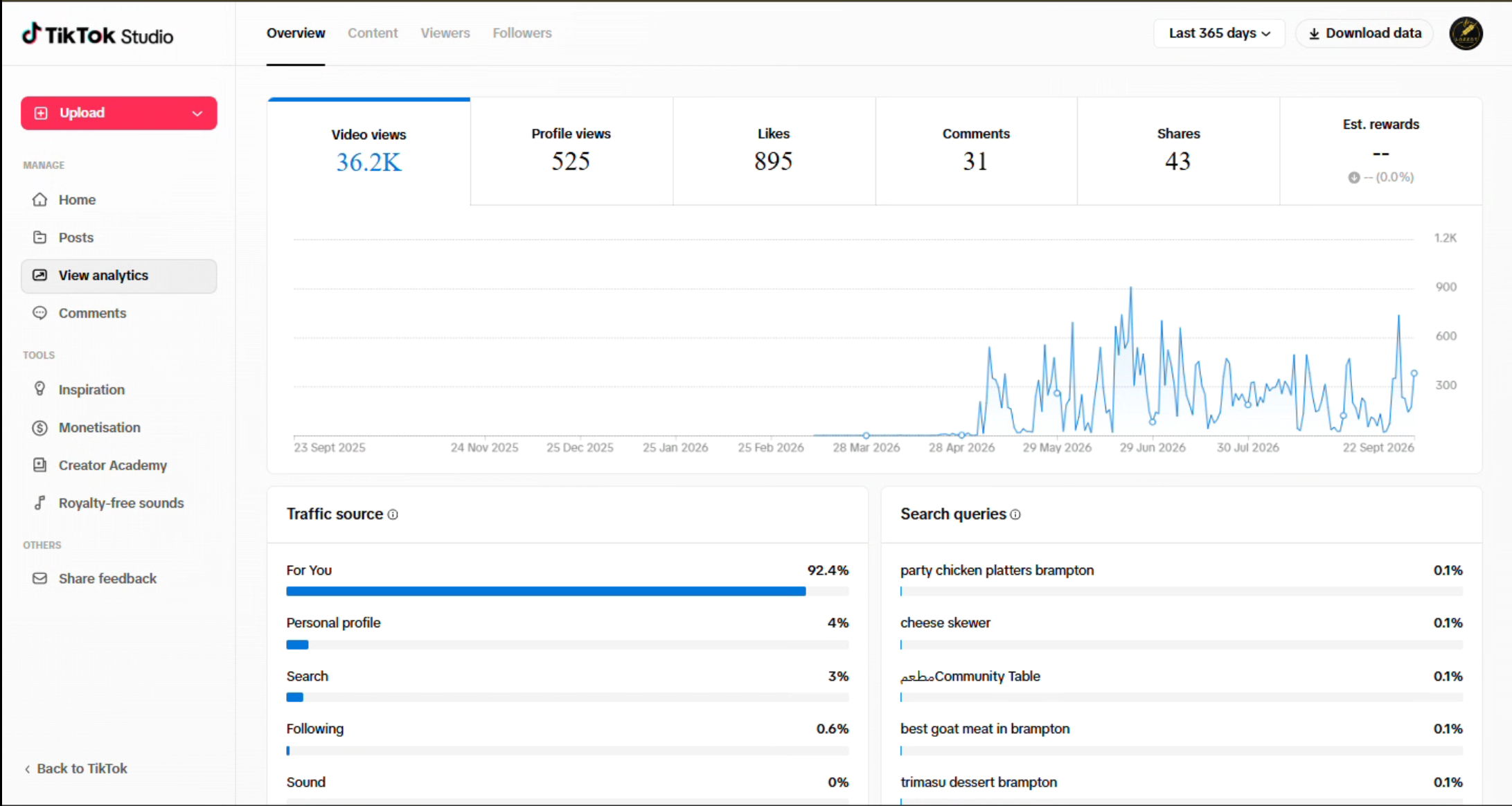Switch to the Followers tab
The height and width of the screenshot is (806, 1512).
(x=522, y=33)
